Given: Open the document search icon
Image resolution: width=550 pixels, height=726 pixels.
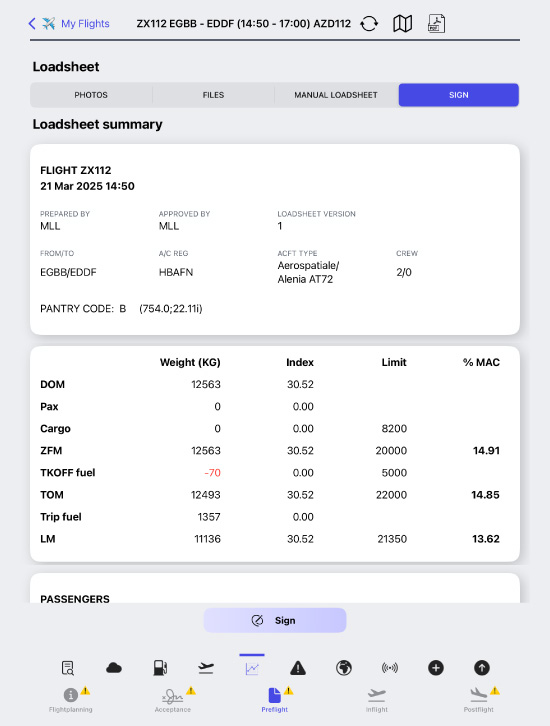Looking at the screenshot, I should pos(68,668).
